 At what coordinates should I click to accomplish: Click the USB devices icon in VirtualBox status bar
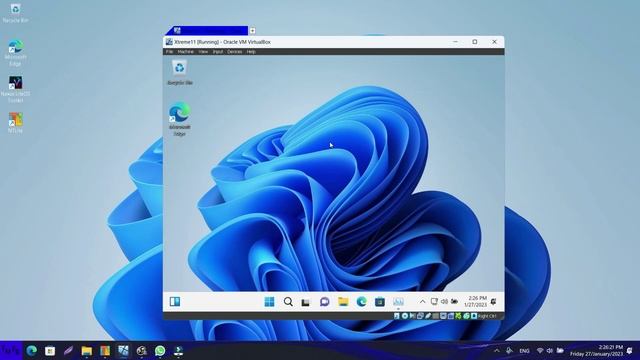click(x=428, y=316)
